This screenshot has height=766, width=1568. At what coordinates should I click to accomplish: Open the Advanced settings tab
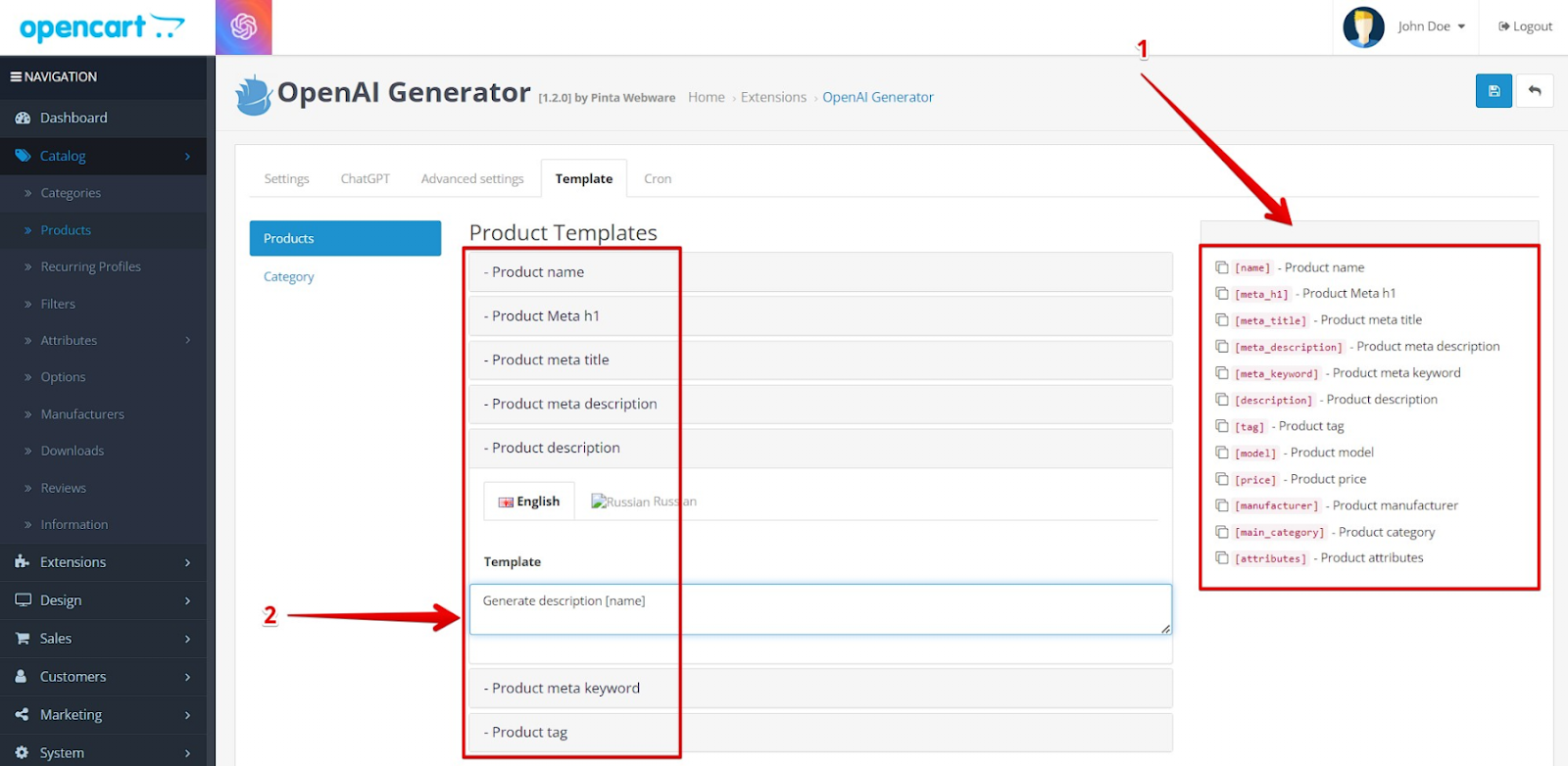(x=472, y=178)
